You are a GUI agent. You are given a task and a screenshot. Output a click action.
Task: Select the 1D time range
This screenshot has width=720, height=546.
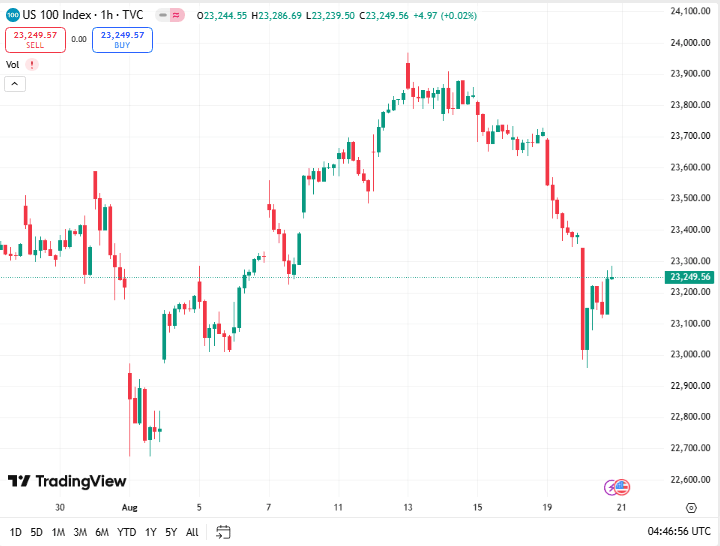coord(15,532)
